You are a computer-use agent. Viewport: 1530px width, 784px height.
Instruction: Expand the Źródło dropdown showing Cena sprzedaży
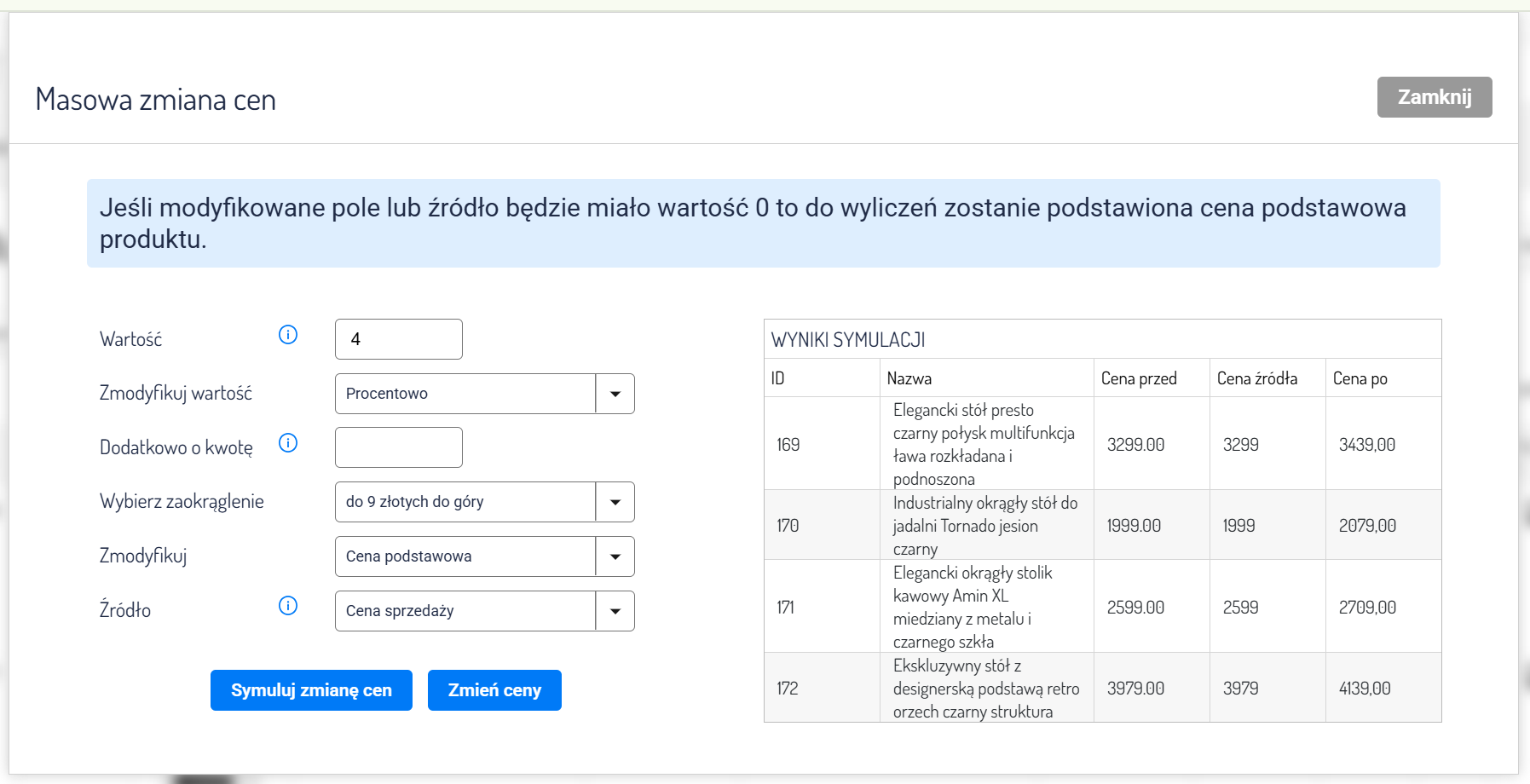484,611
